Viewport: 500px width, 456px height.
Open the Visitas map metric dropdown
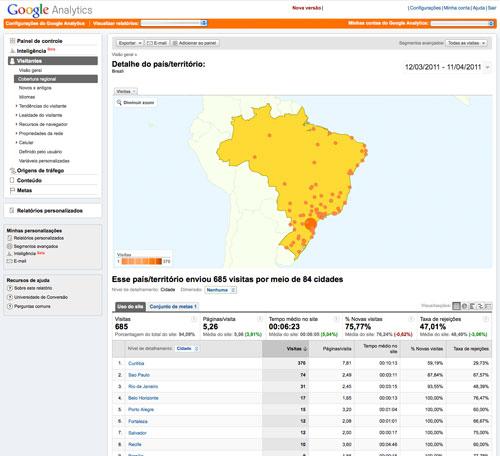click(126, 91)
